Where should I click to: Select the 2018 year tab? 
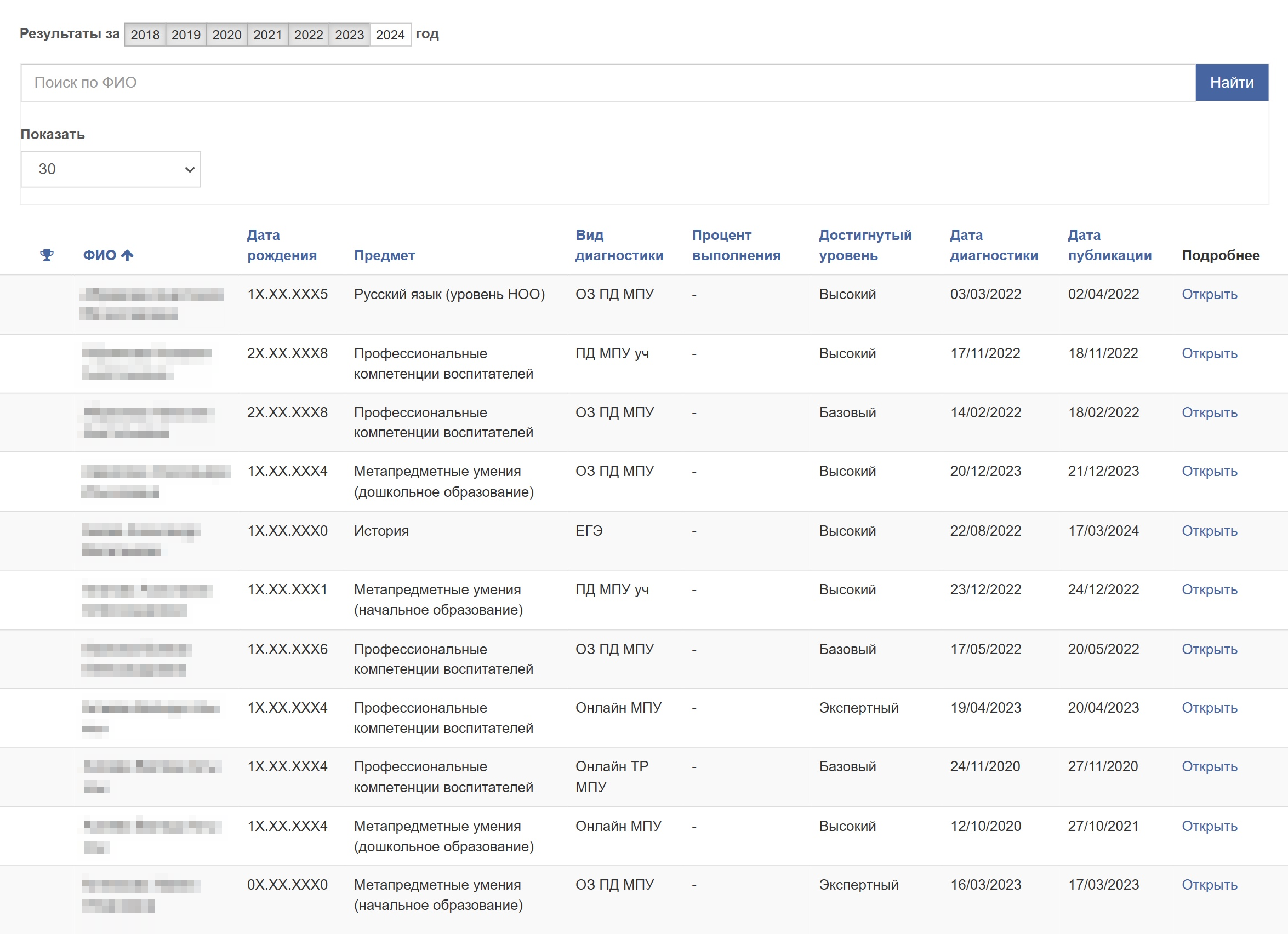click(145, 35)
